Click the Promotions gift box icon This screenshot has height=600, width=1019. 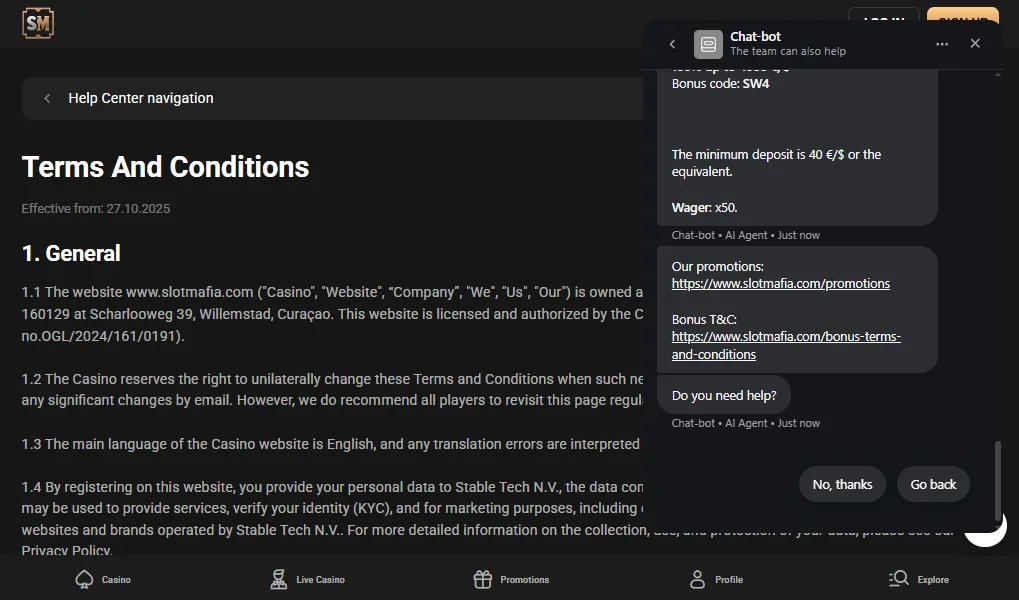point(482,579)
